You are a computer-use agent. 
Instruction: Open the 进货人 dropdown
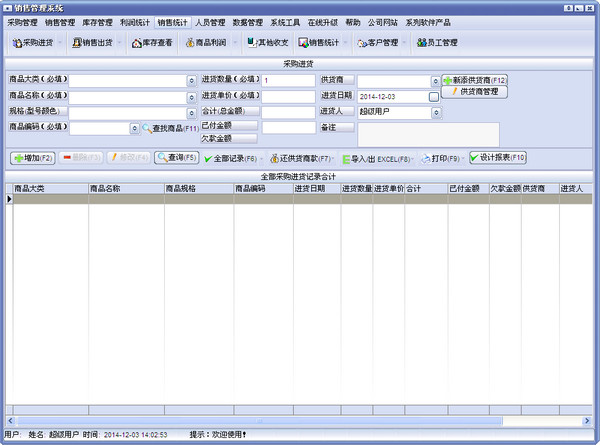[435, 113]
